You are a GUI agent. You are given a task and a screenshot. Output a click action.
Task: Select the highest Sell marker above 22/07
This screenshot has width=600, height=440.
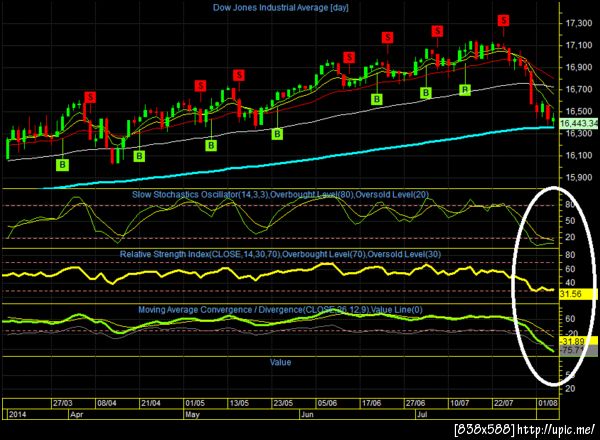pyautogui.click(x=504, y=21)
